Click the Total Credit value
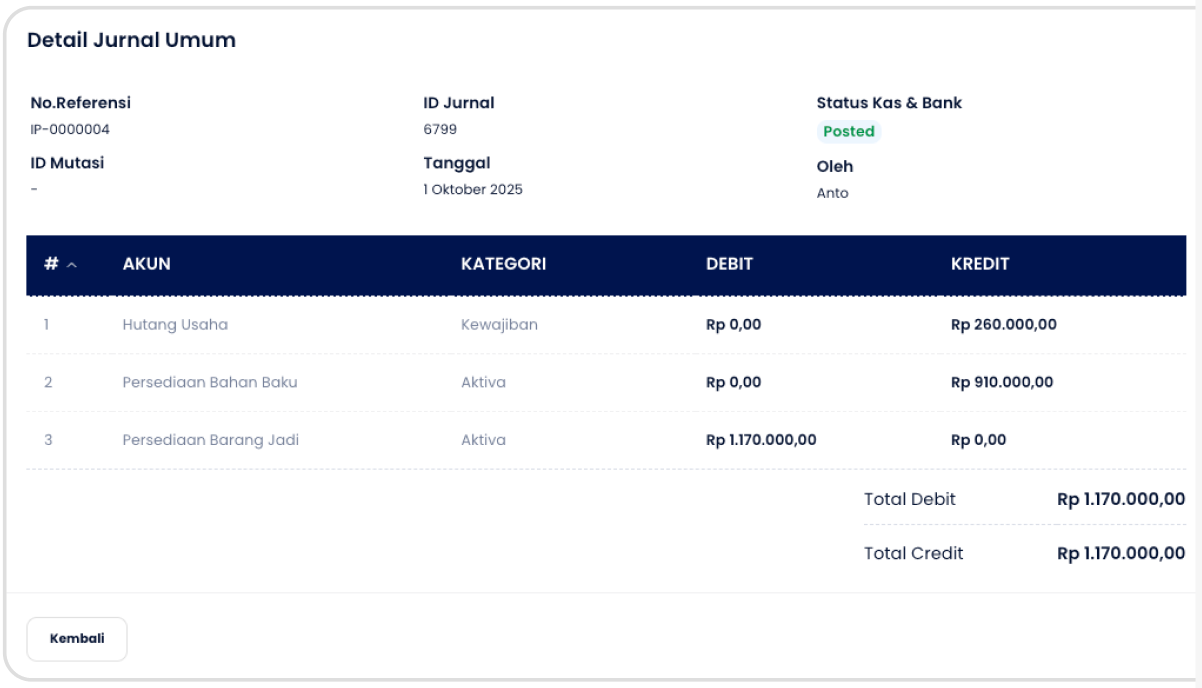 [x=1120, y=554]
